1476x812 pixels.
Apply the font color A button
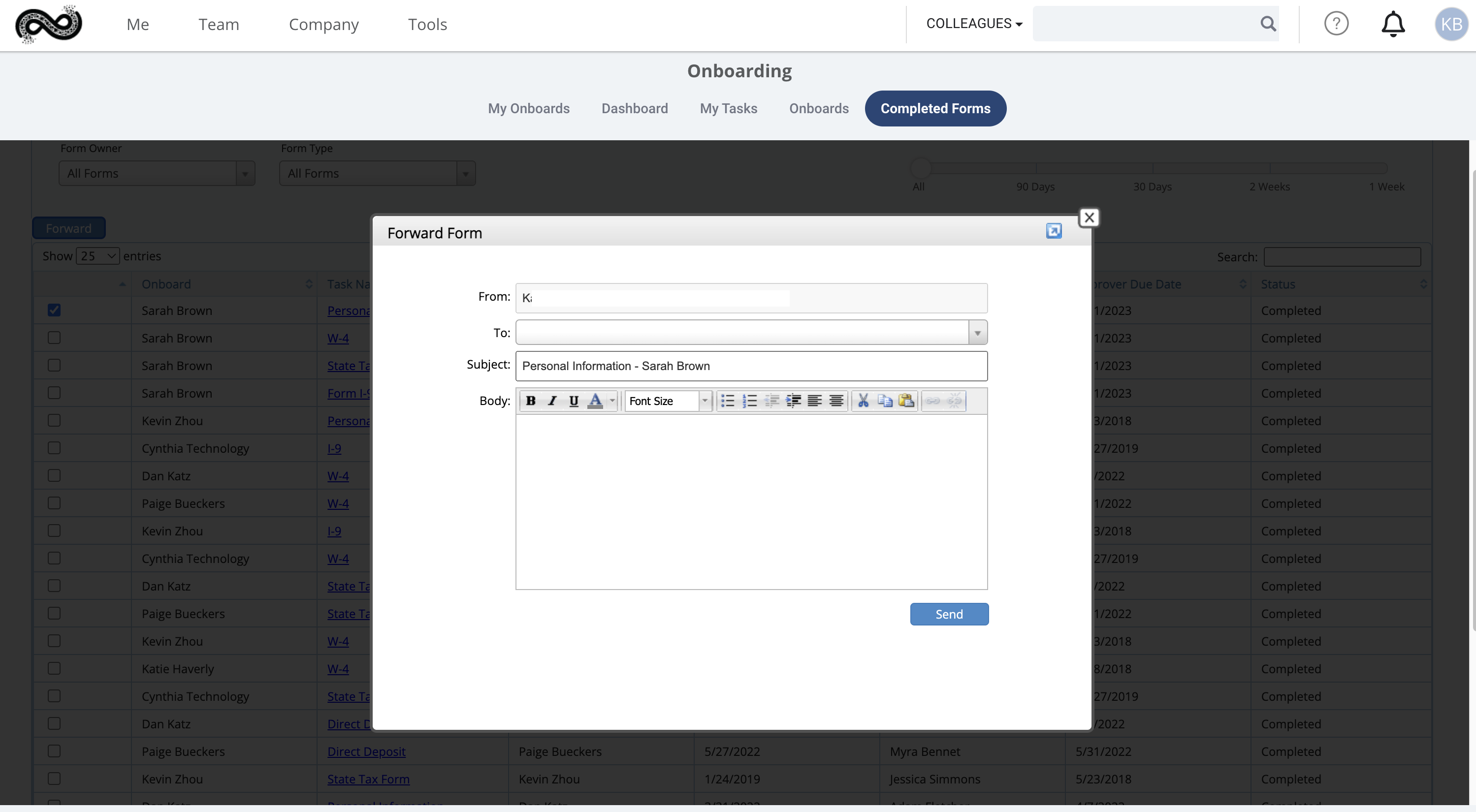click(595, 401)
